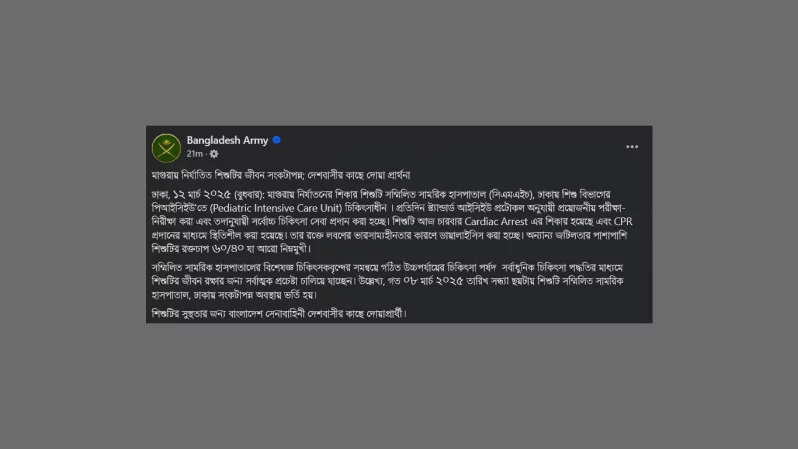Click the post audience gear icon
The height and width of the screenshot is (449, 798).
pyautogui.click(x=214, y=154)
